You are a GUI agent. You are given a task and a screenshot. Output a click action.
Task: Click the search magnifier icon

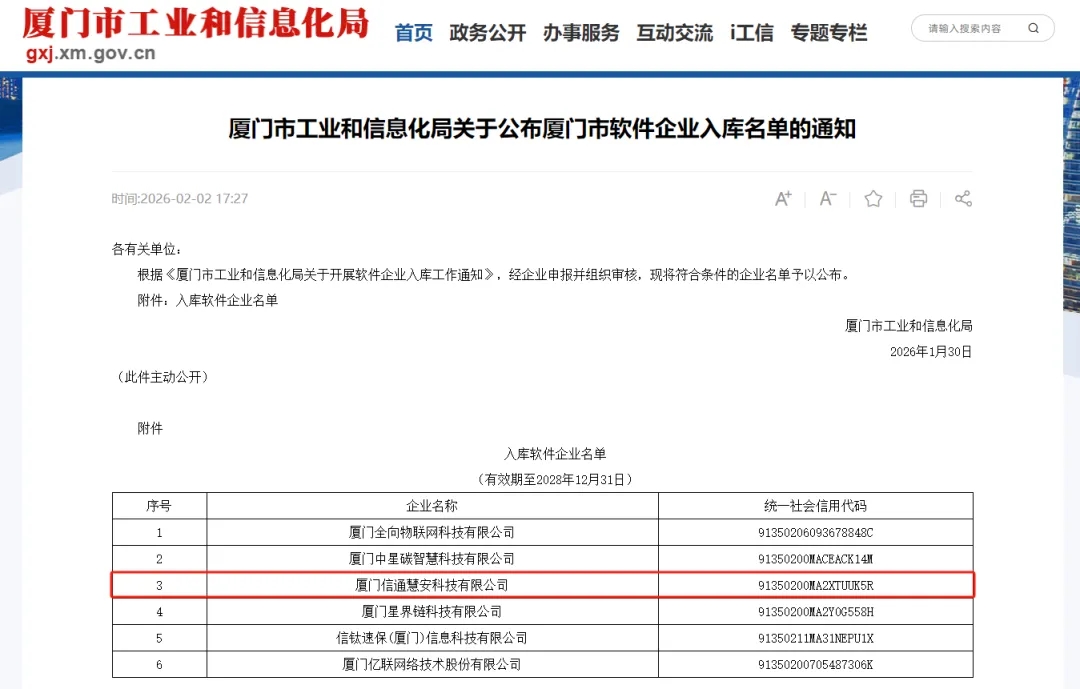pos(1033,29)
